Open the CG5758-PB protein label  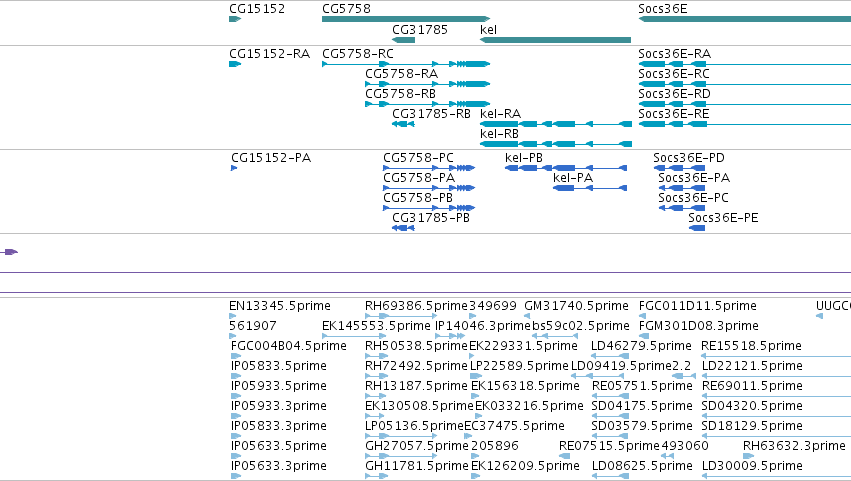(418, 198)
